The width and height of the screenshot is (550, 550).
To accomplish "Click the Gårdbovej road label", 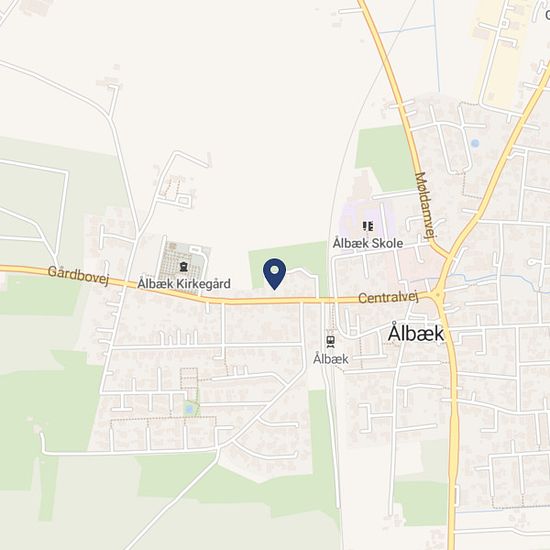I will 79,275.
